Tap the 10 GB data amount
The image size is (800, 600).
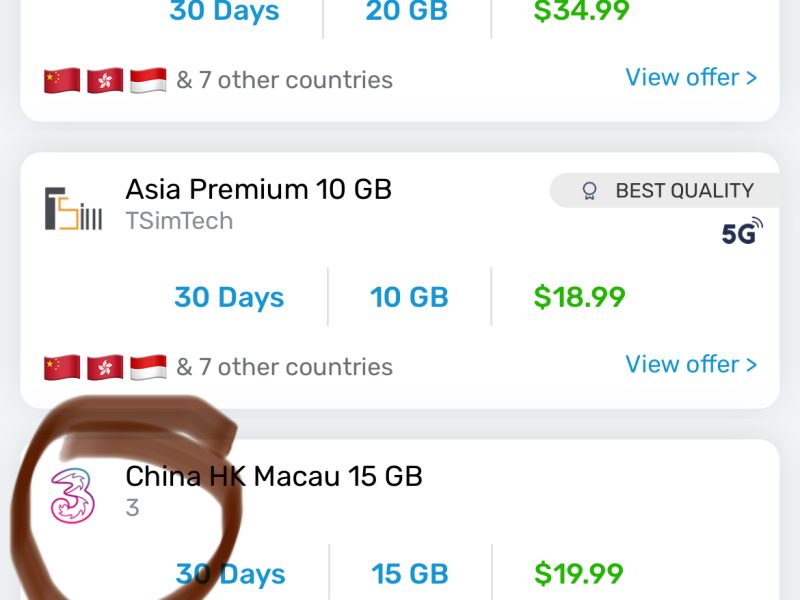409,297
